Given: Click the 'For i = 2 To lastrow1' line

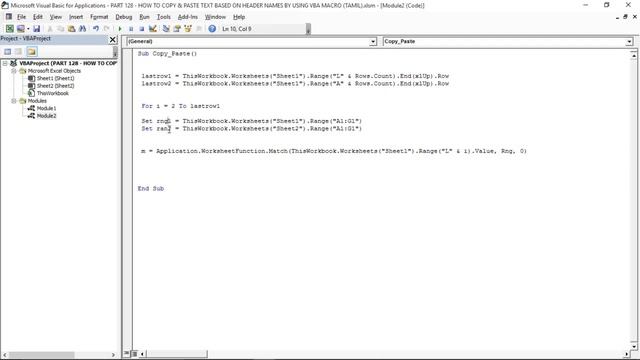Looking at the screenshot, I should click(x=180, y=106).
